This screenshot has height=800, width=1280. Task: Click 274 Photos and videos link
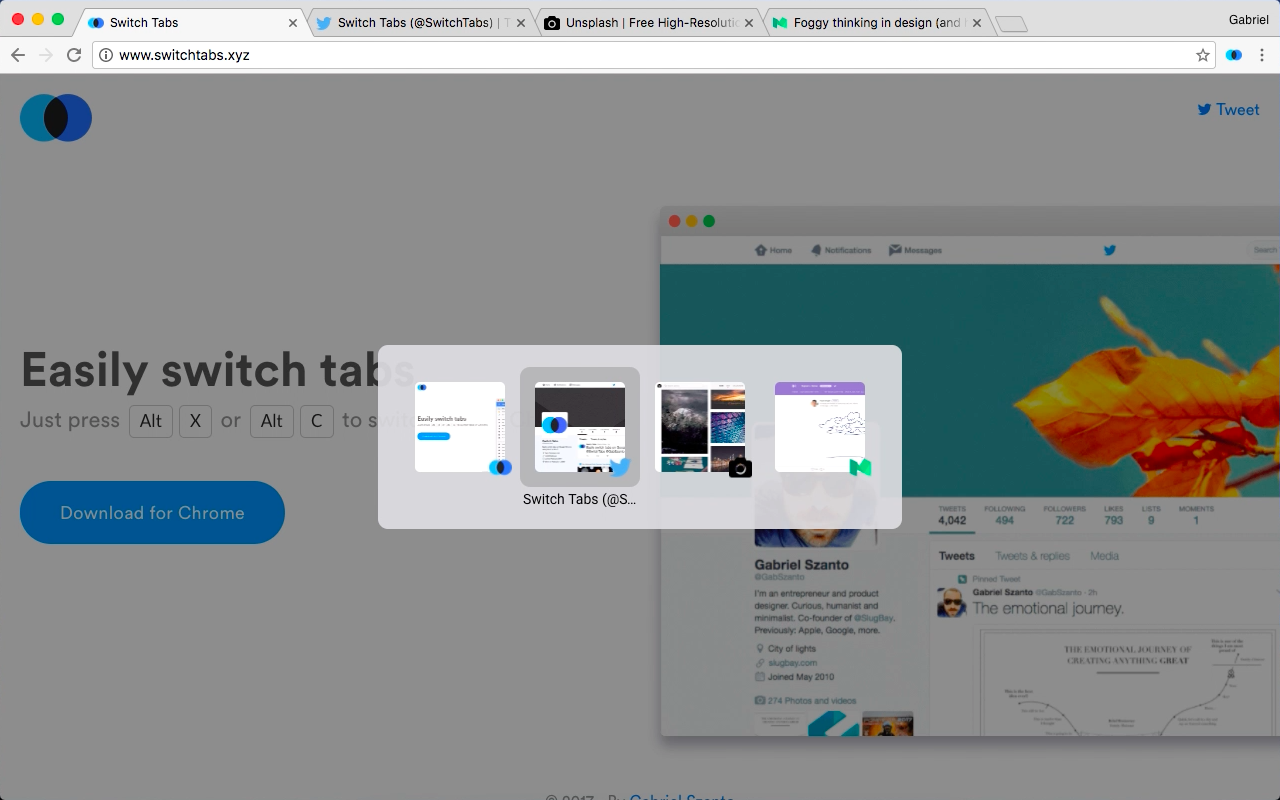812,701
